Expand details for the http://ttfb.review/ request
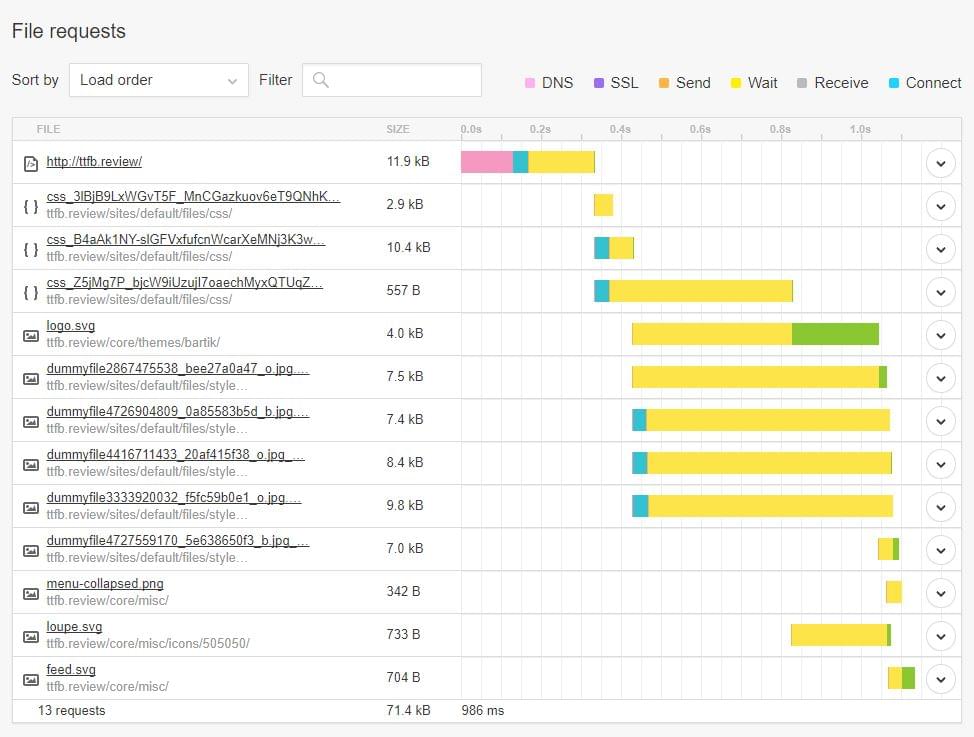The width and height of the screenshot is (974, 737). pos(940,162)
